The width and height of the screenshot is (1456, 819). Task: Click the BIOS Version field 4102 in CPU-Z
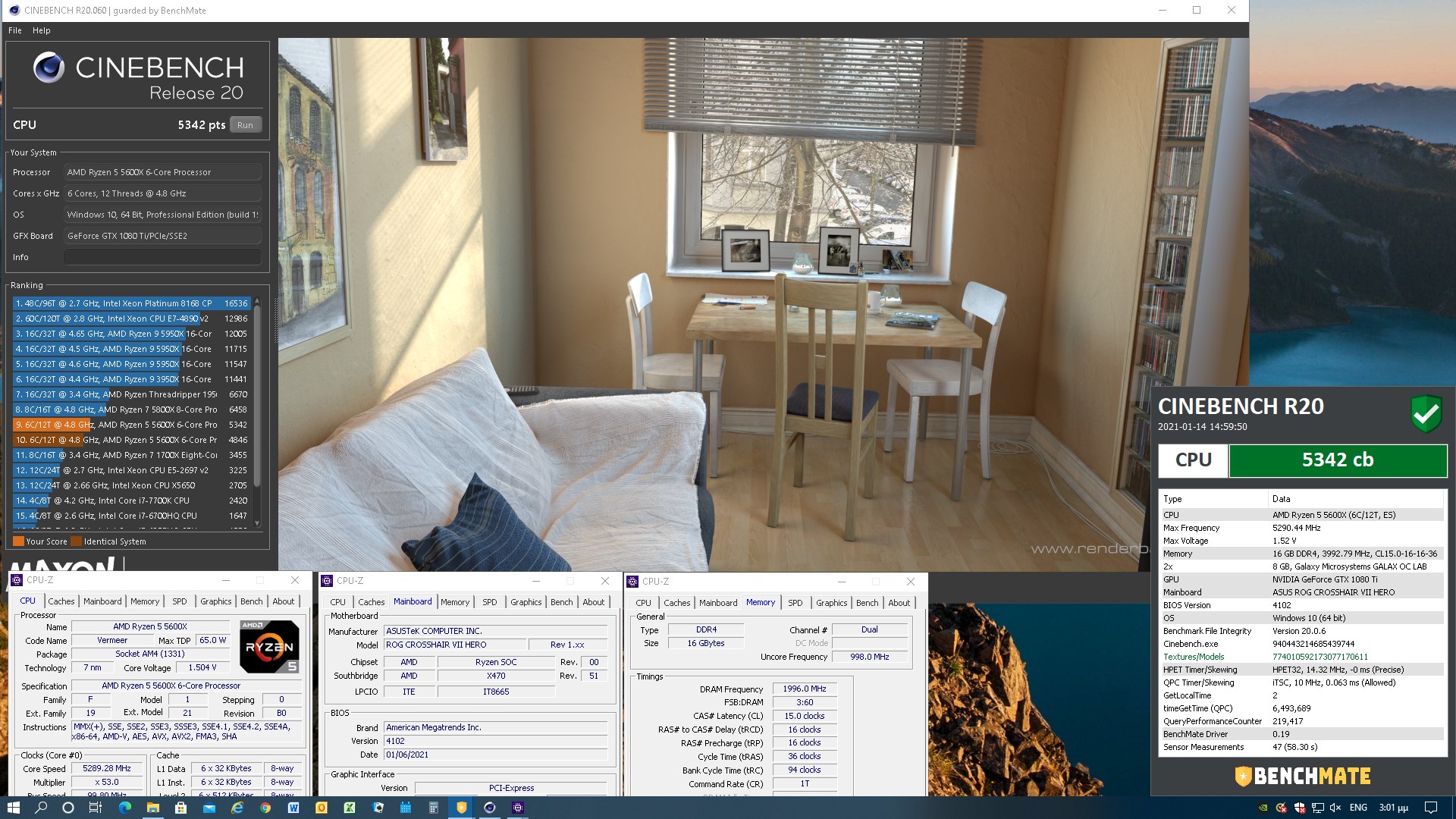tap(495, 741)
